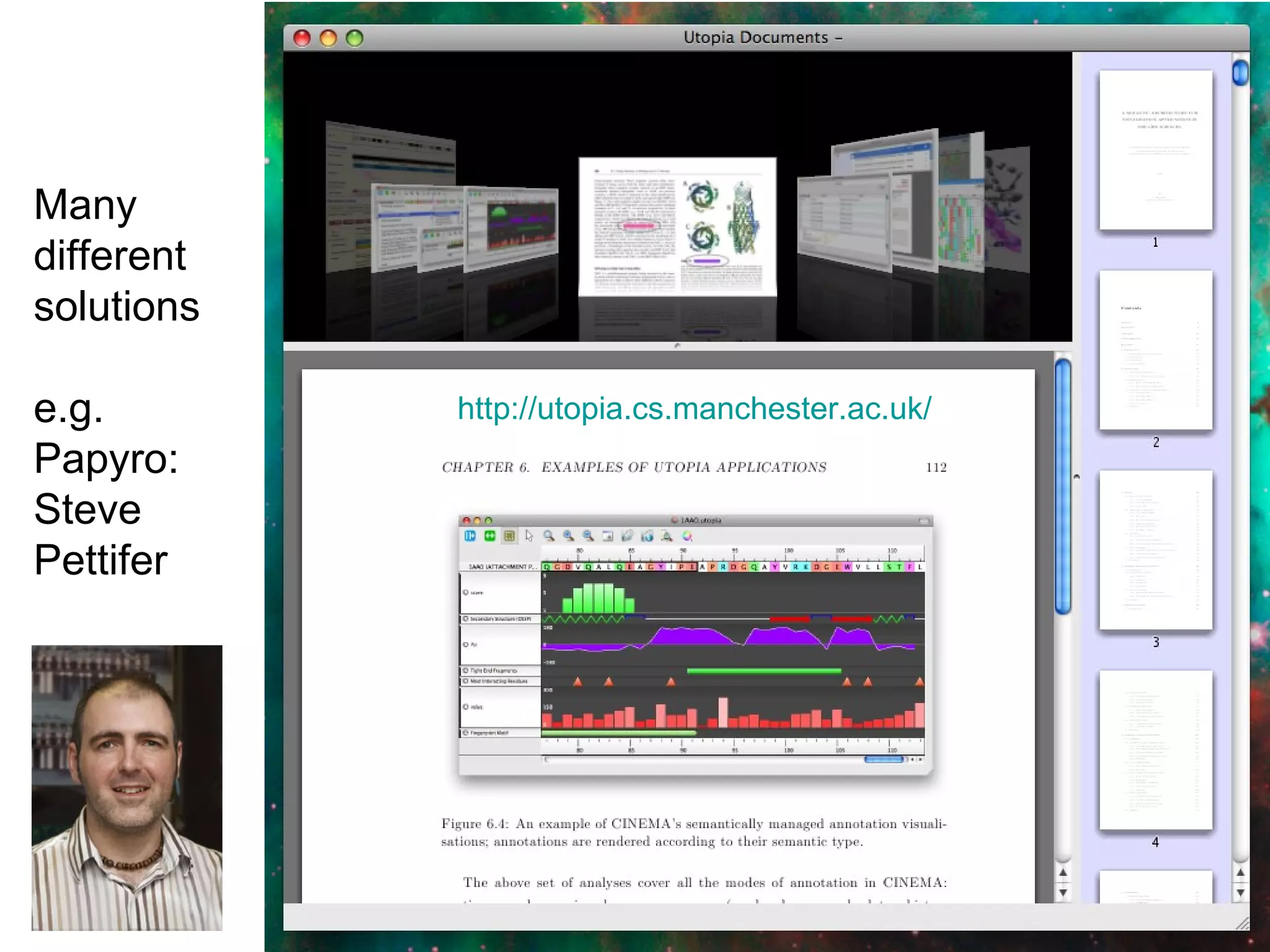Open the utopia.cs.manchester.ac.uk link
The width and height of the screenshot is (1270, 952).
[x=694, y=408]
